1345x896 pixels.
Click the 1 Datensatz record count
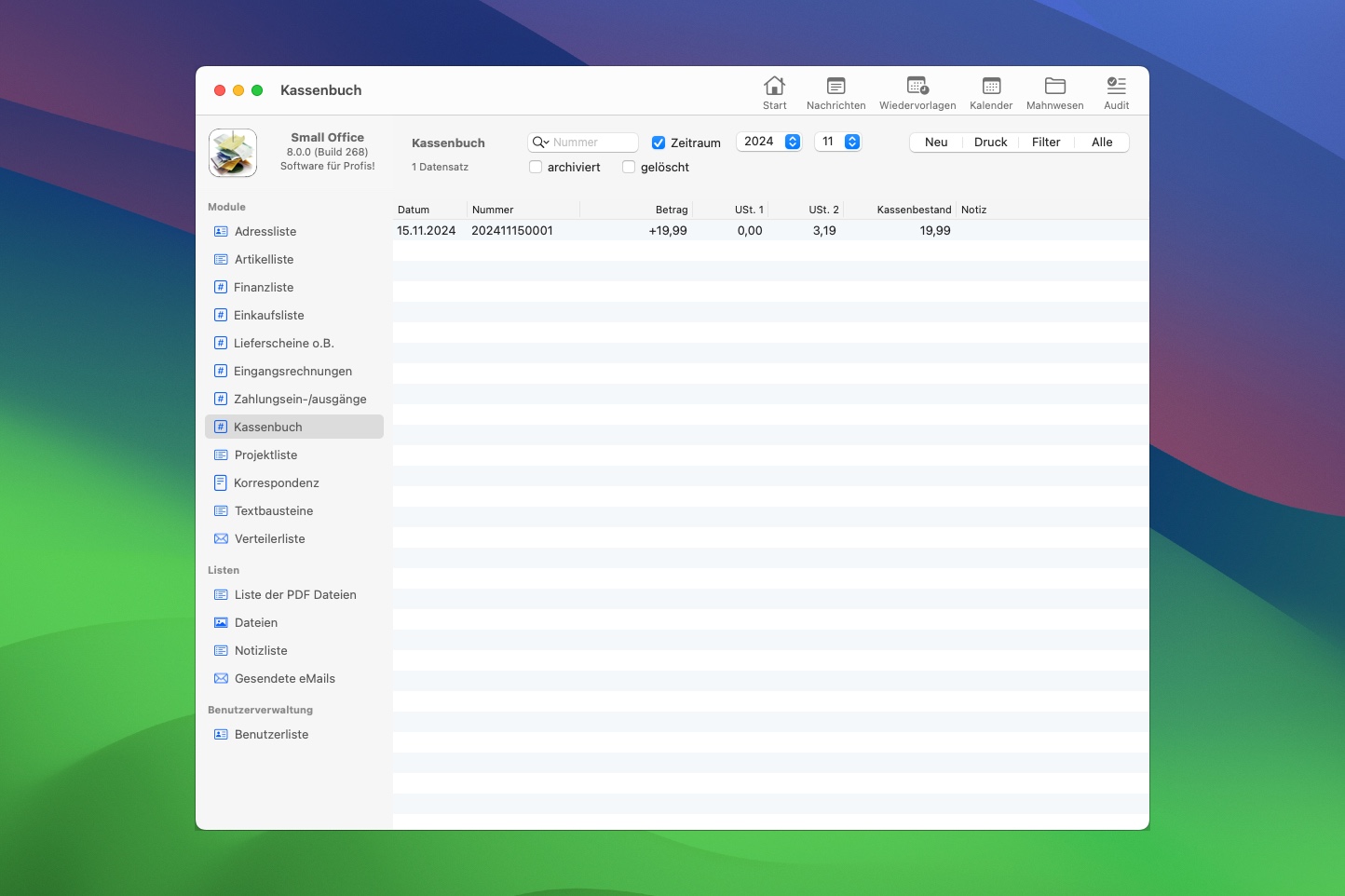point(440,167)
